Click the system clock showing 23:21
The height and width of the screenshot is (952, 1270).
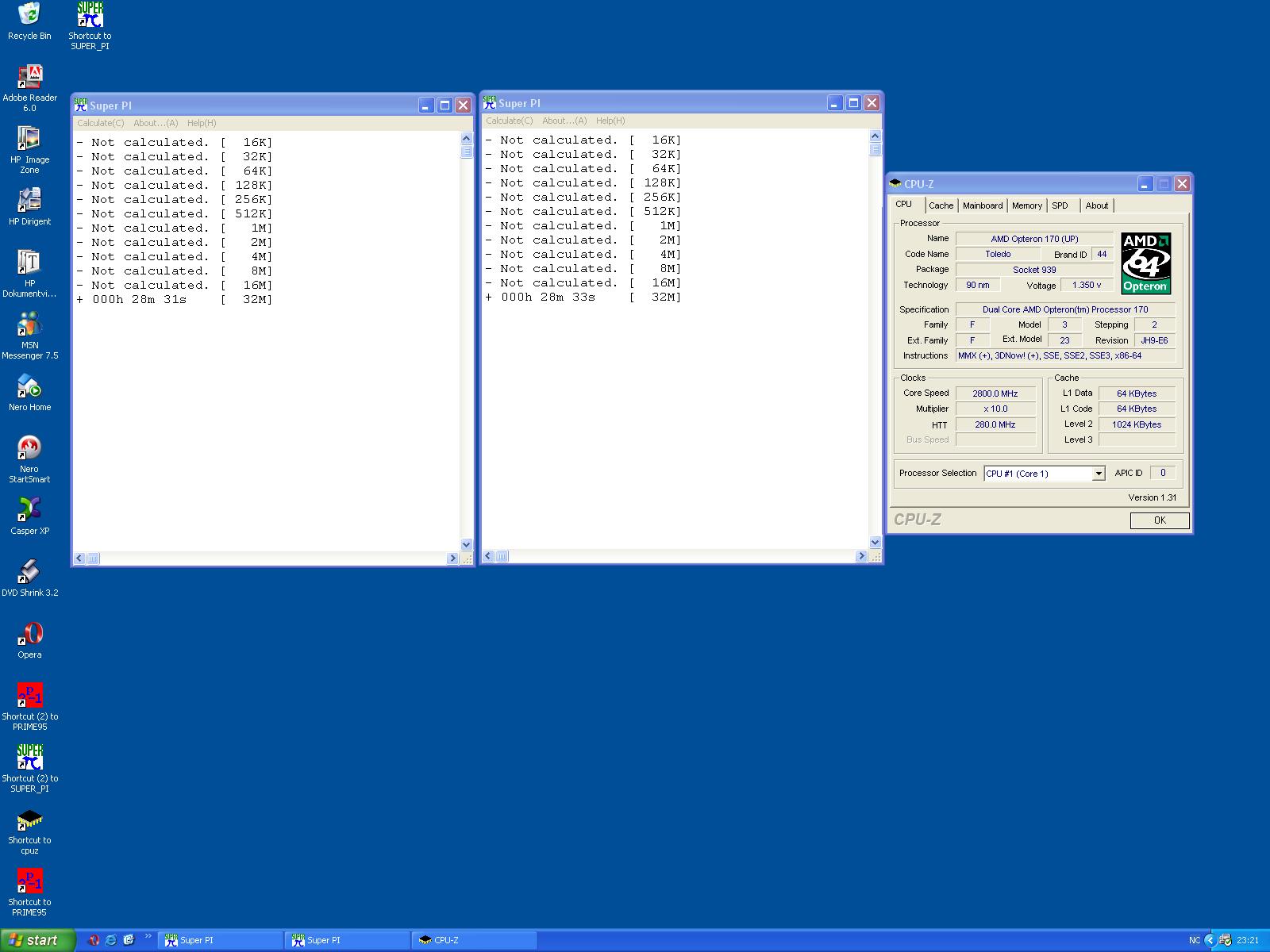[1248, 940]
